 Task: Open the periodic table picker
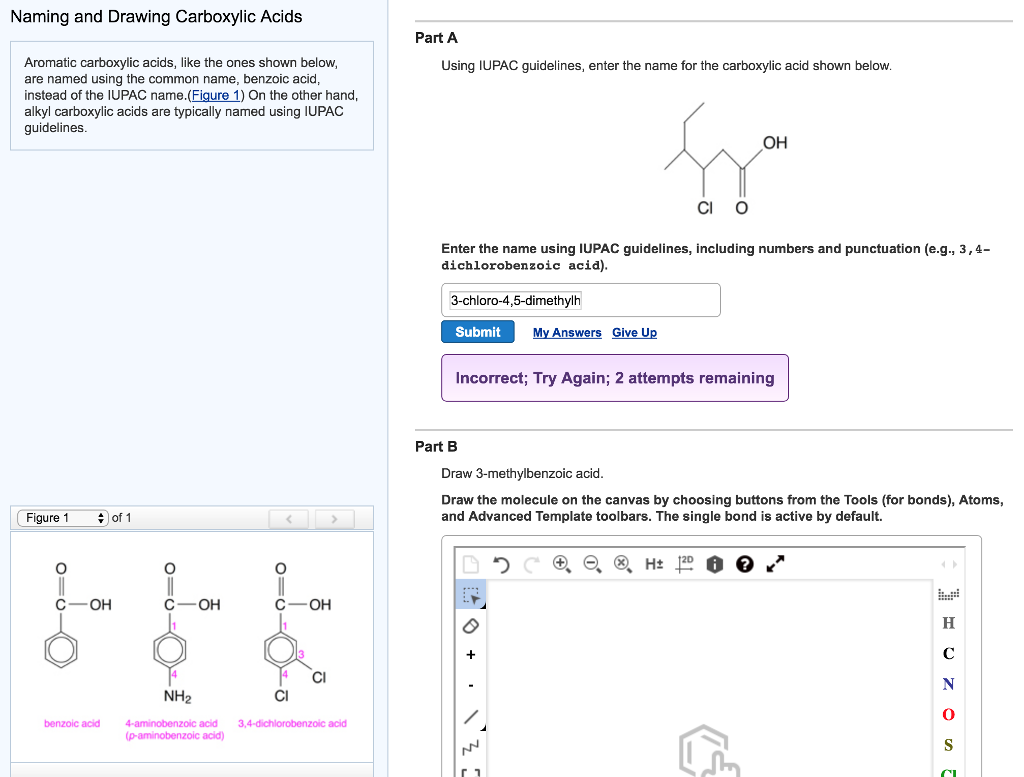pos(948,593)
